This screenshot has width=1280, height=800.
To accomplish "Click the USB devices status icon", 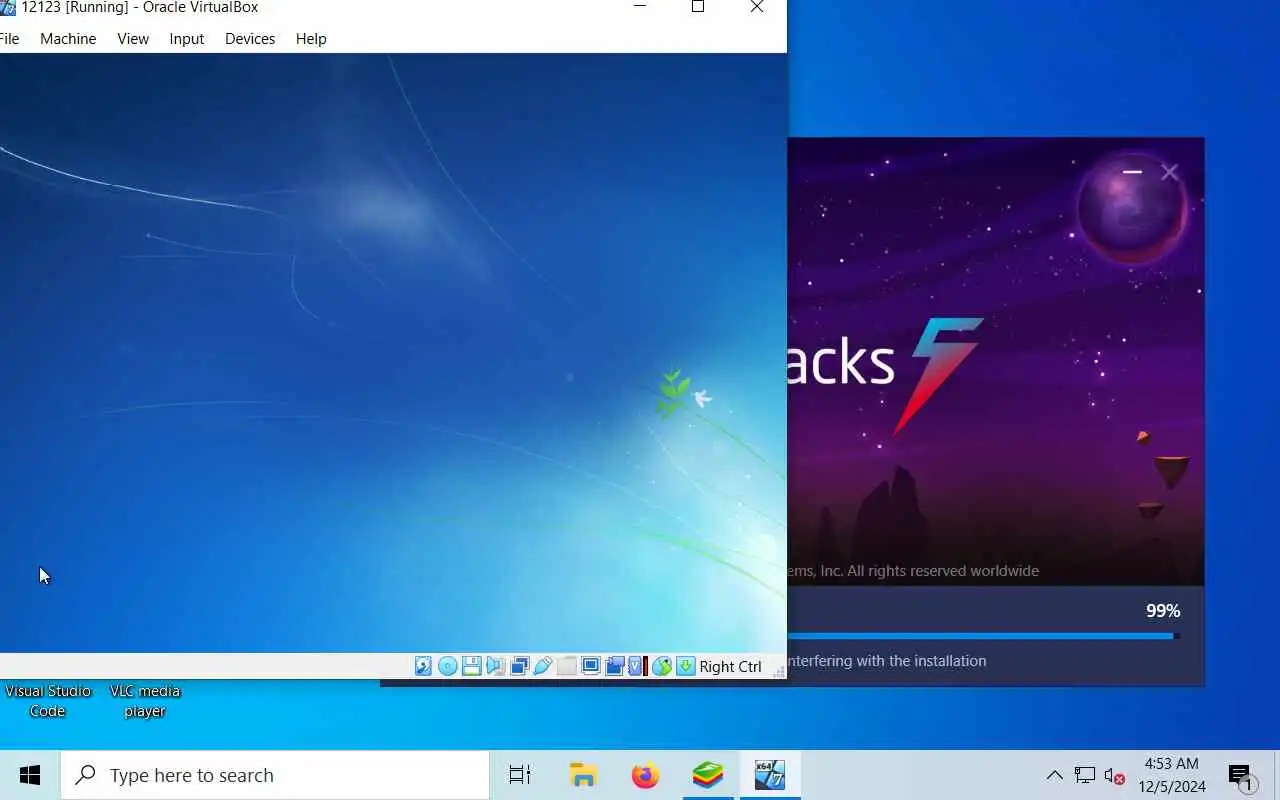I will (x=543, y=666).
